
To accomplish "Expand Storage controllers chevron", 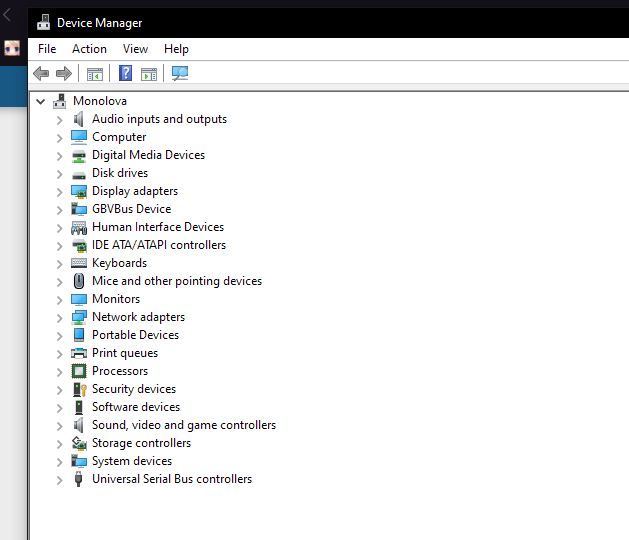I will (59, 444).
